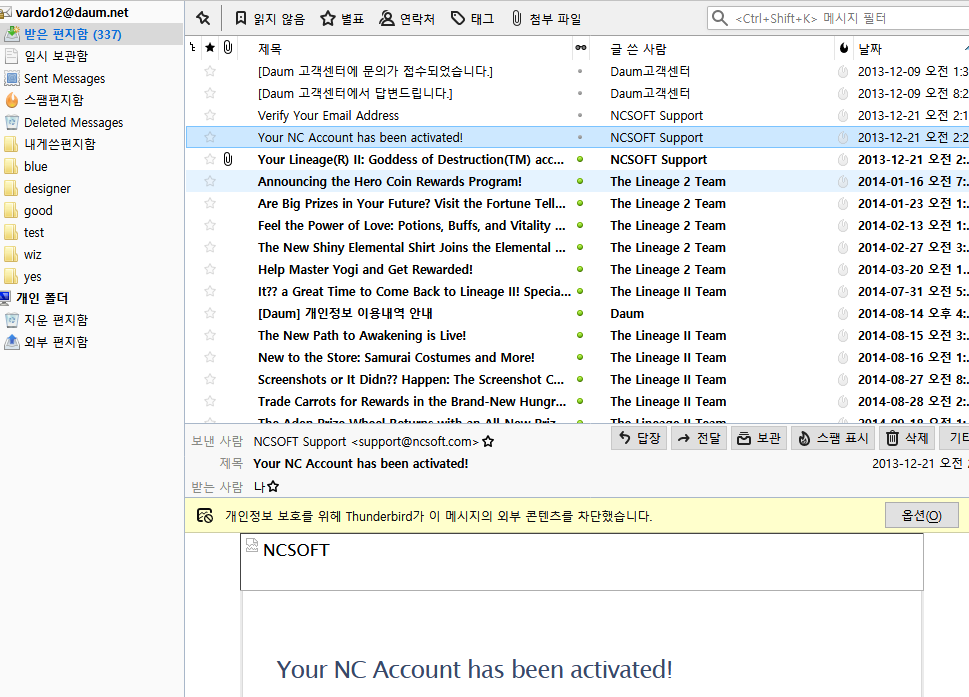Select the local folders account 개인 폴더
Image resolution: width=969 pixels, height=697 pixels.
(41, 298)
